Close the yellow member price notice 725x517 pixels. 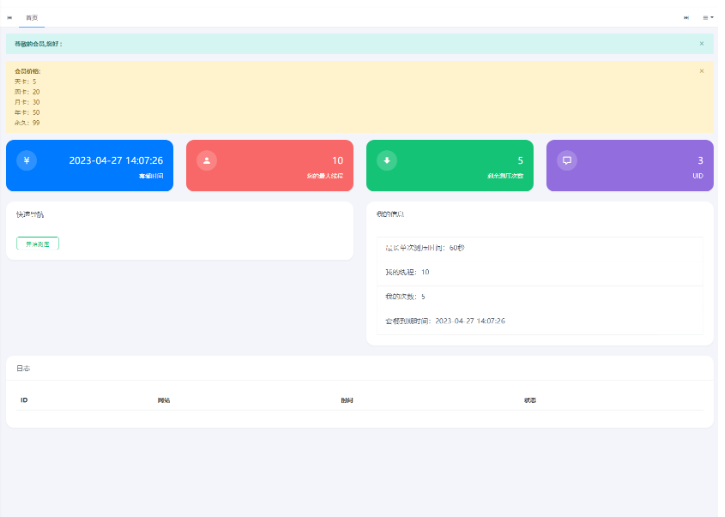tap(701, 71)
